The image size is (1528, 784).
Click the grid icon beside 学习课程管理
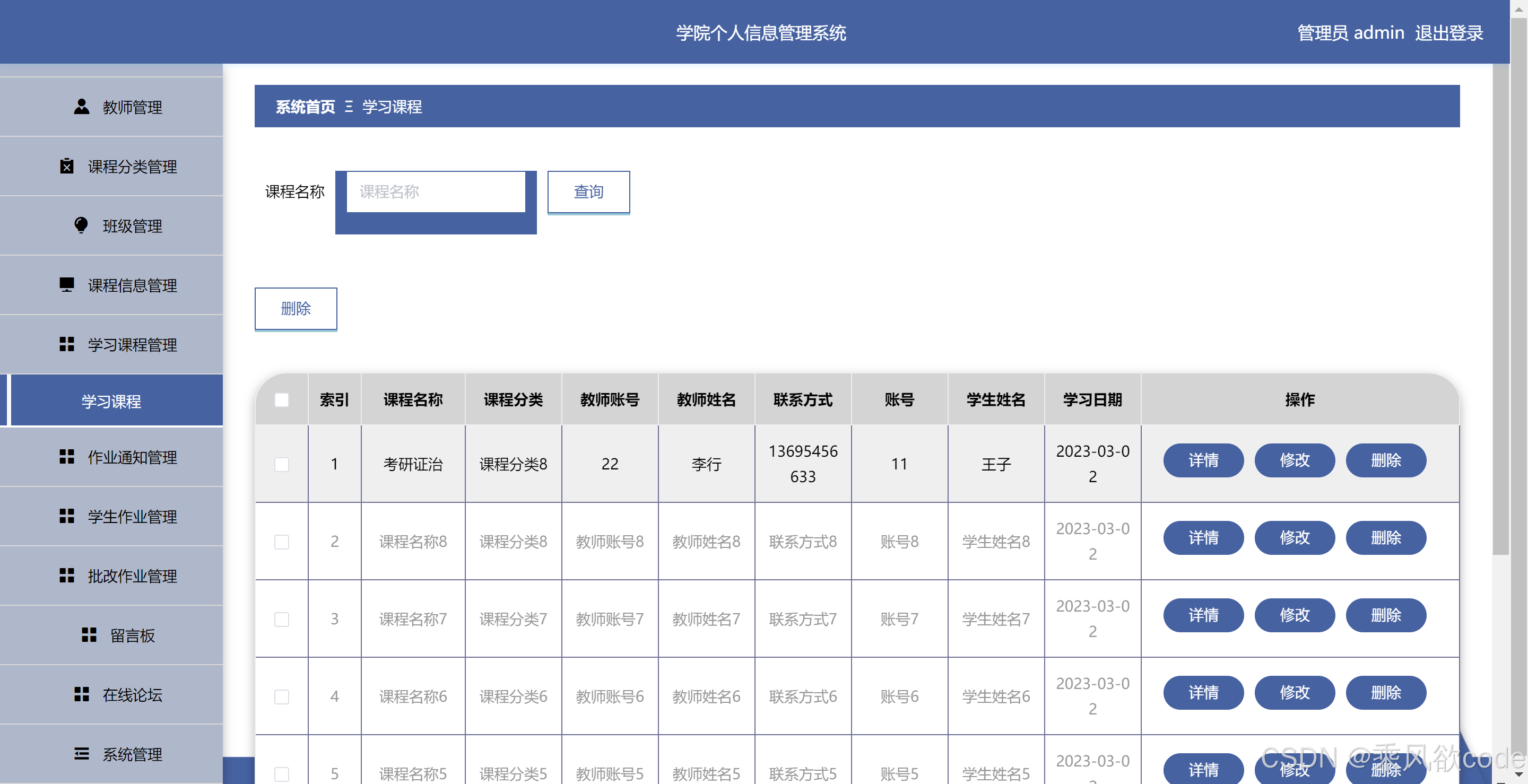tap(66, 344)
